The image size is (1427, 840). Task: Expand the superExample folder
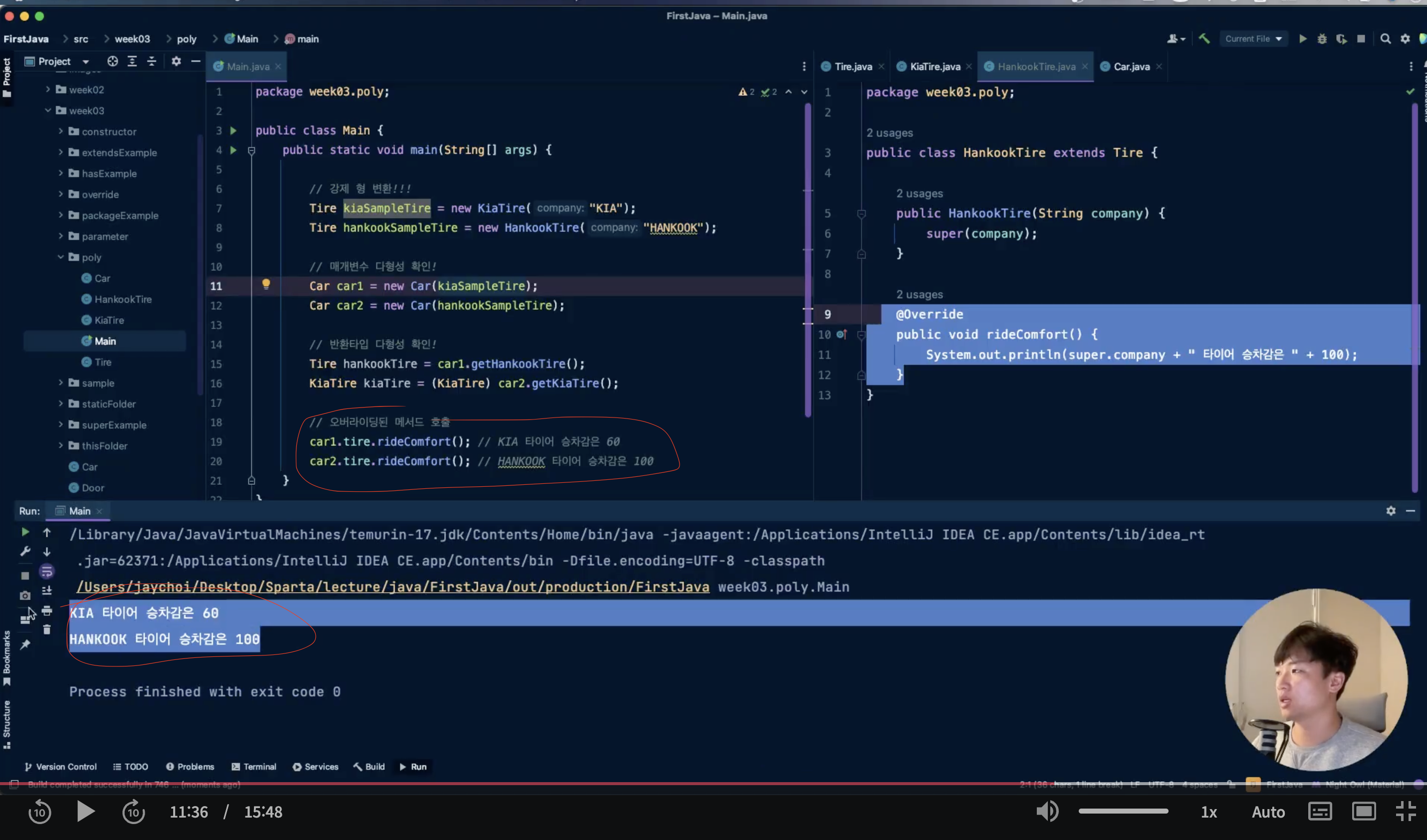(60, 424)
